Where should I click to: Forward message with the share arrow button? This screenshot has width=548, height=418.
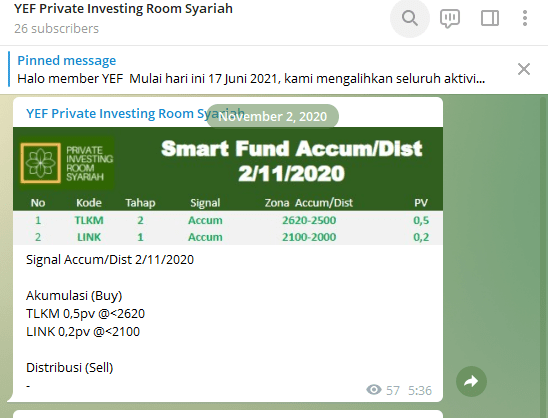(471, 381)
